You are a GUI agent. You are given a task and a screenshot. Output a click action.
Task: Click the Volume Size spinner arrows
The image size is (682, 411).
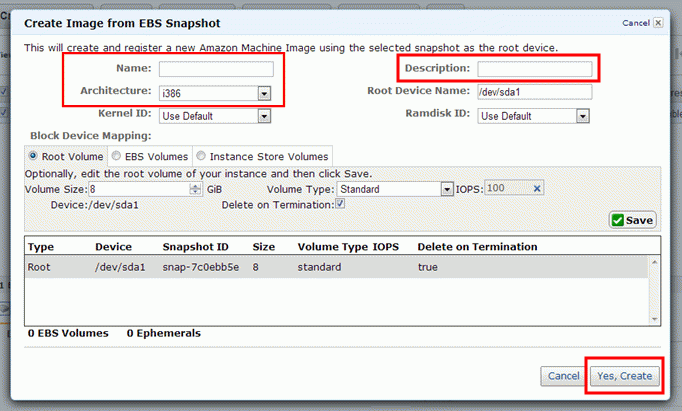pyautogui.click(x=195, y=189)
